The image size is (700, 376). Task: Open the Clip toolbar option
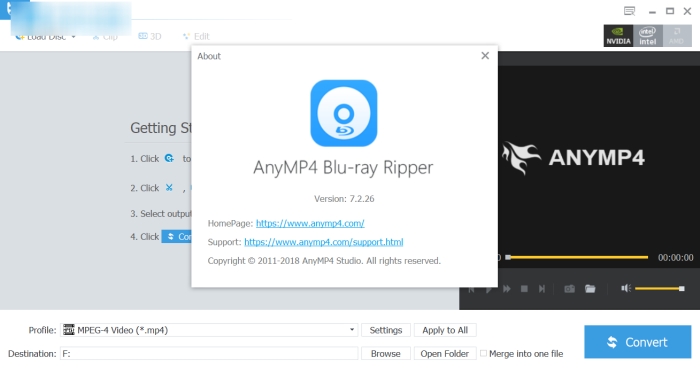(x=105, y=36)
